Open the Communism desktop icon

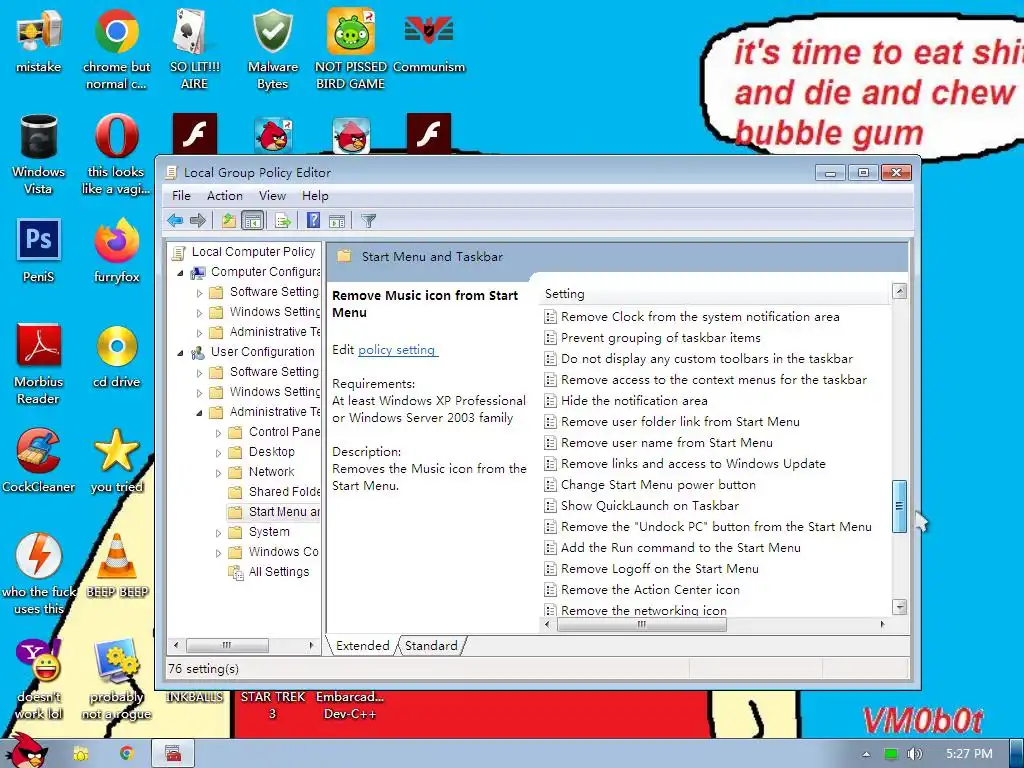point(429,40)
